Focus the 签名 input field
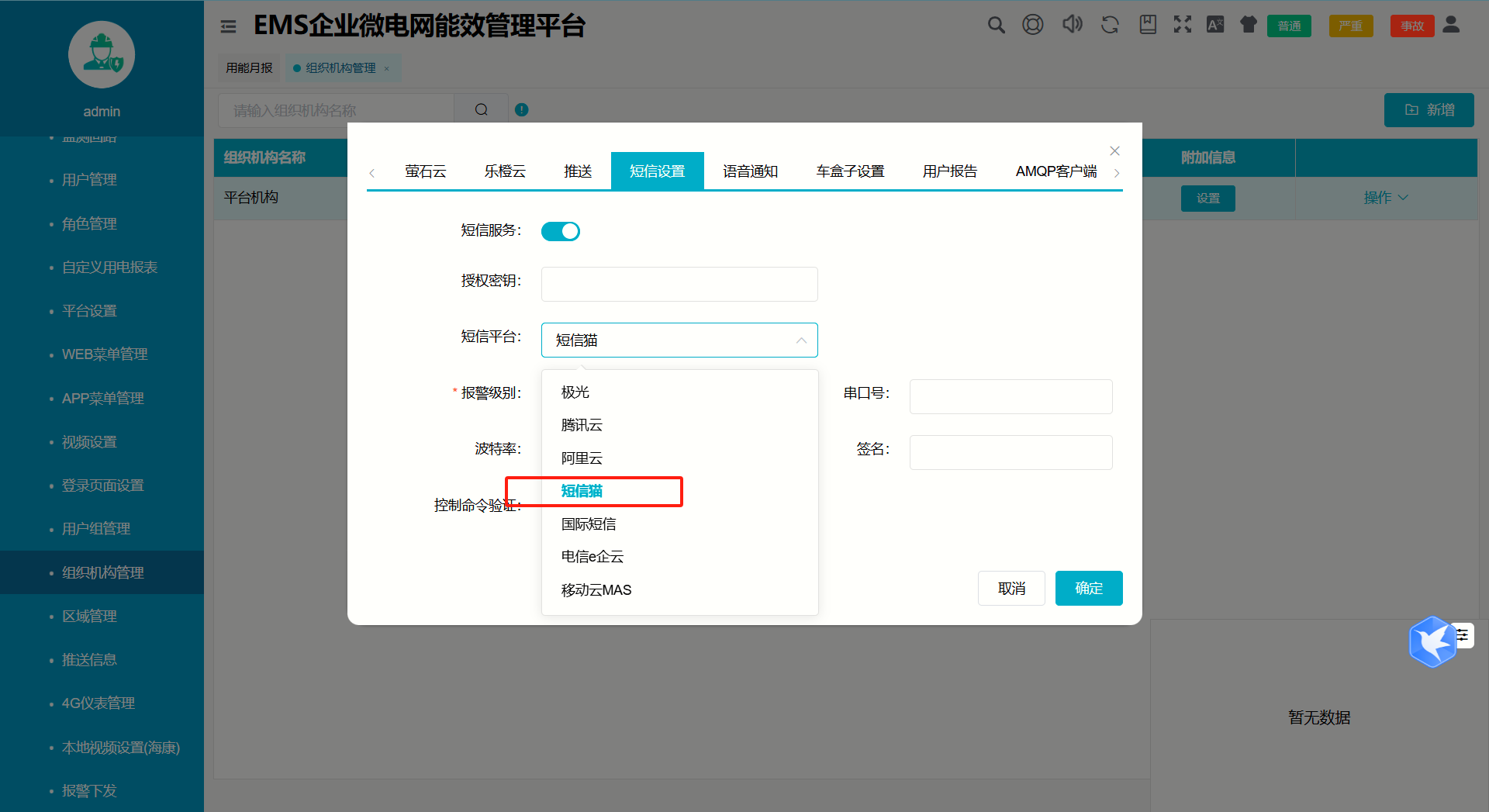The width and height of the screenshot is (1489, 812). pyautogui.click(x=1011, y=452)
